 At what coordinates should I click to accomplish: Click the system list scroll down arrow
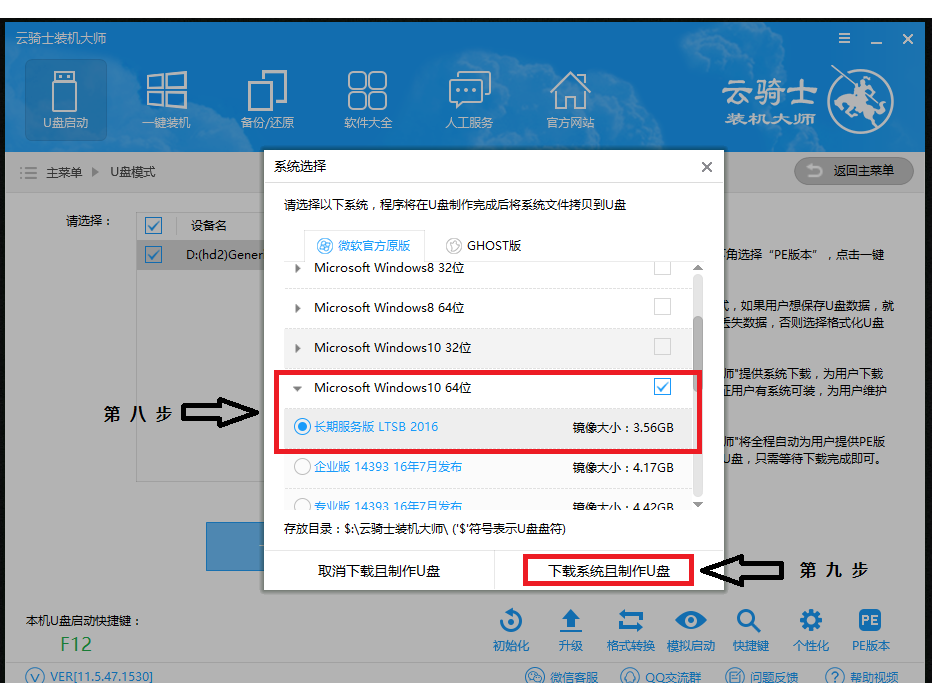(698, 504)
